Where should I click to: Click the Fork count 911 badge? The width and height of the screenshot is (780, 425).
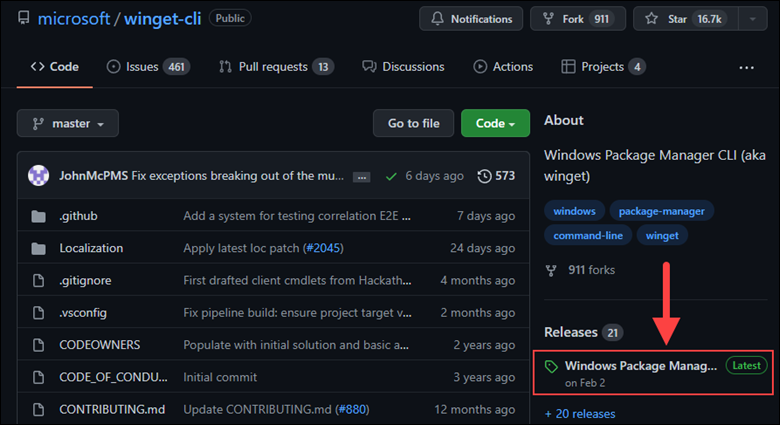pyautogui.click(x=601, y=19)
